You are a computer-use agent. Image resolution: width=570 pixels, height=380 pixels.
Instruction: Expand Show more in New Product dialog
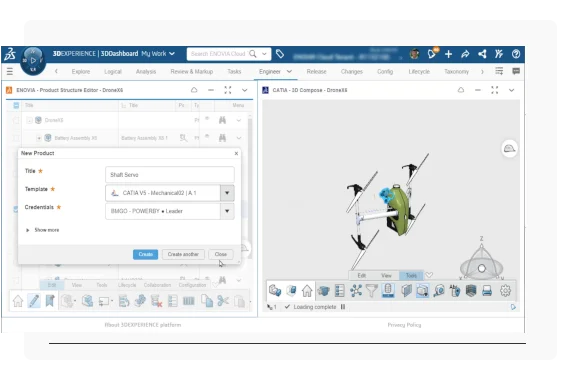pyautogui.click(x=43, y=230)
